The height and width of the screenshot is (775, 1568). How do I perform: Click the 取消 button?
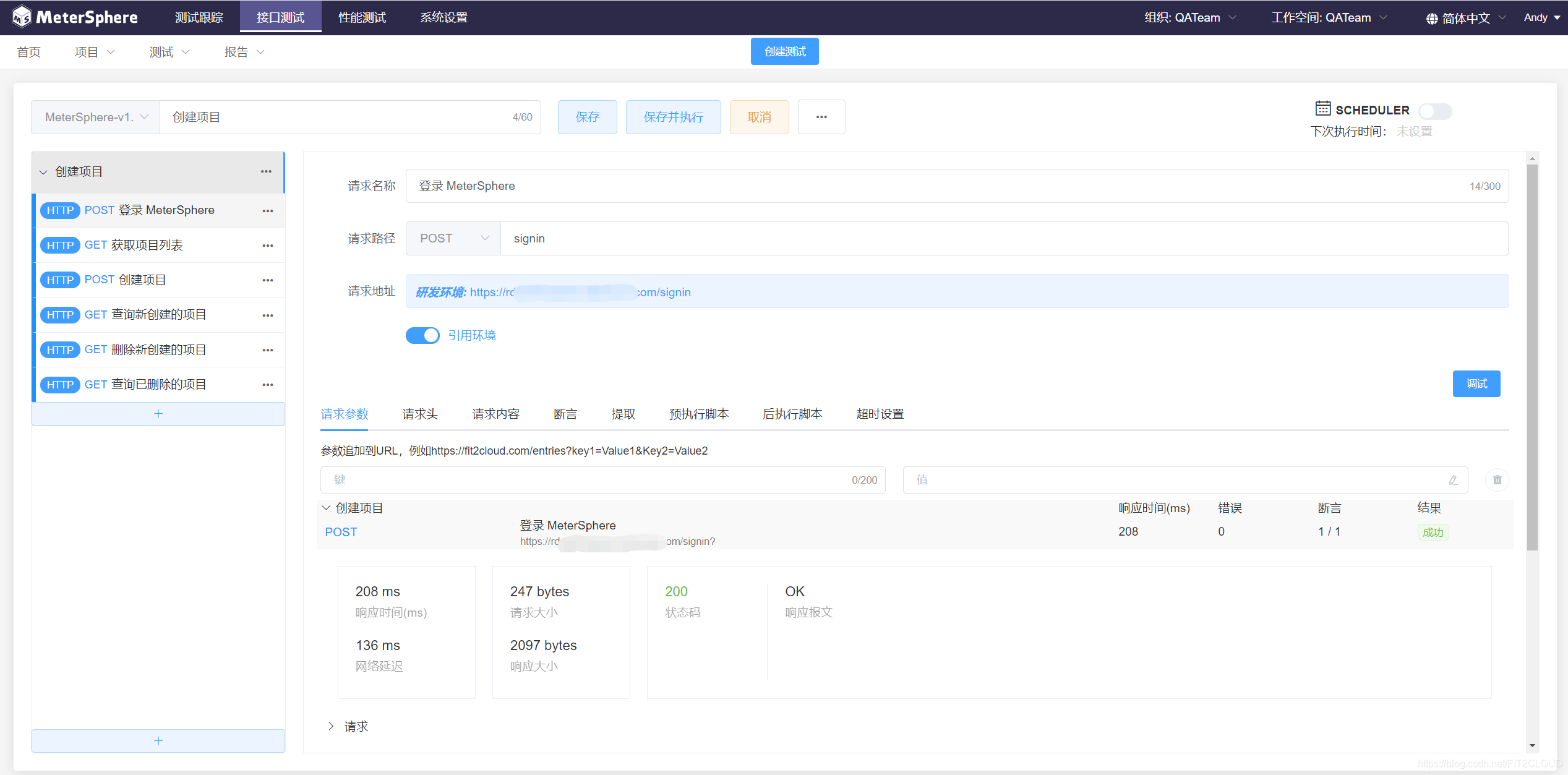coord(760,117)
